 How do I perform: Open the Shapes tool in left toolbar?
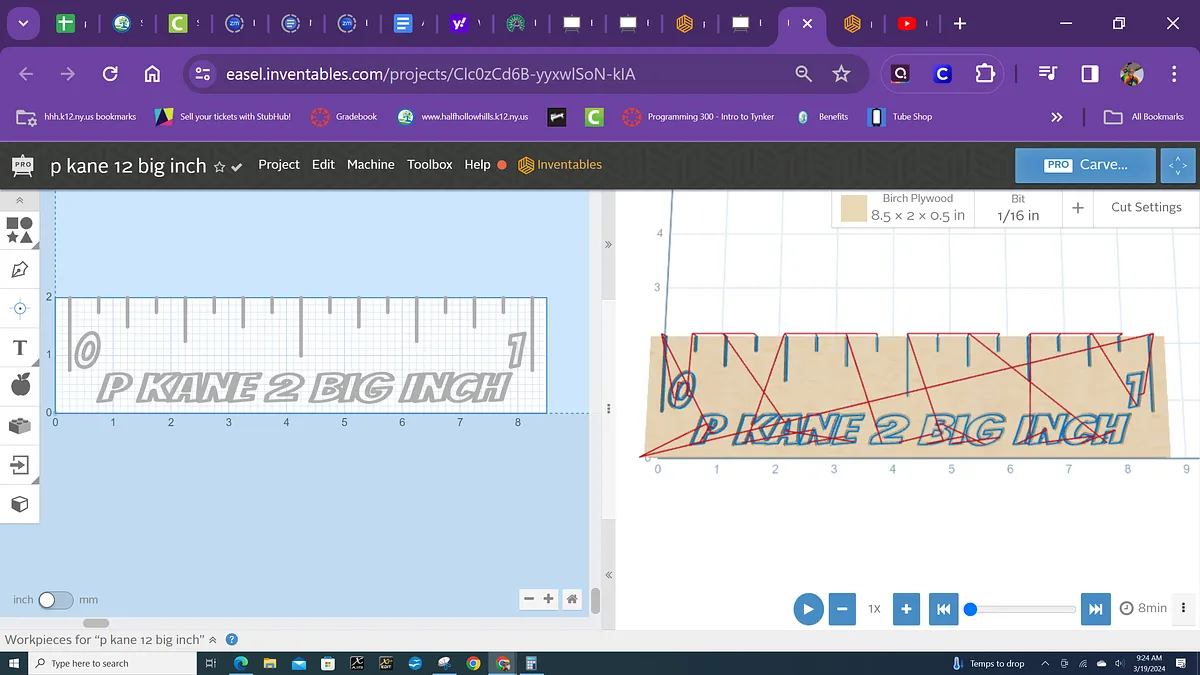[19, 230]
